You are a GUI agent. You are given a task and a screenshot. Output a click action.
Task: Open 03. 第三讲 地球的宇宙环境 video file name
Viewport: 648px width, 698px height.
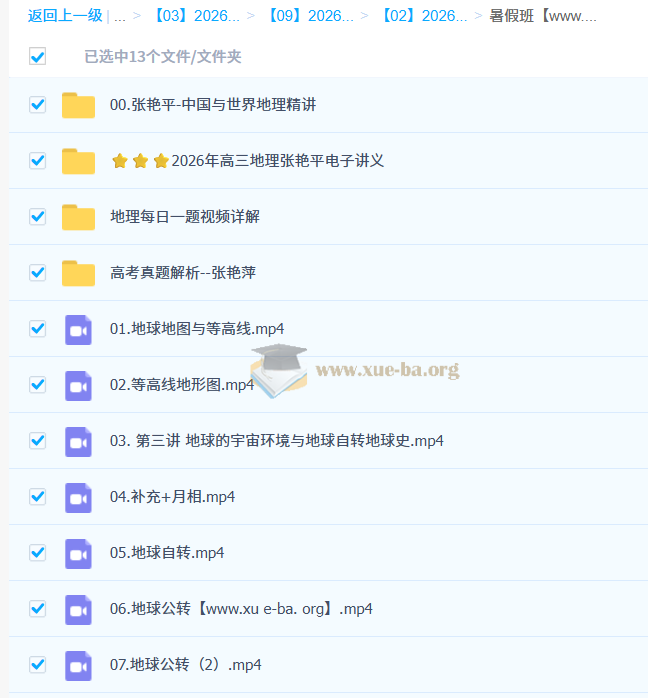click(x=276, y=441)
